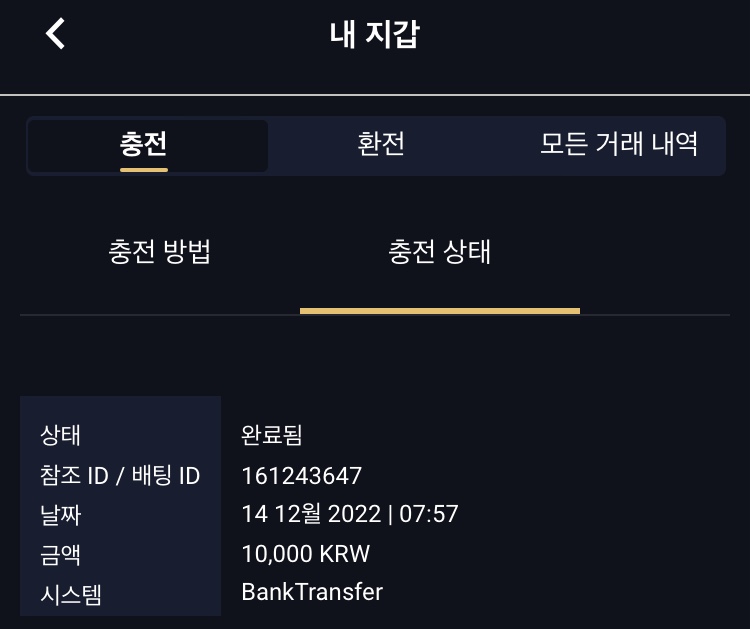This screenshot has height=629, width=750.
Task: Click the 참조 ID / 배팅 ID label
Action: (x=120, y=476)
